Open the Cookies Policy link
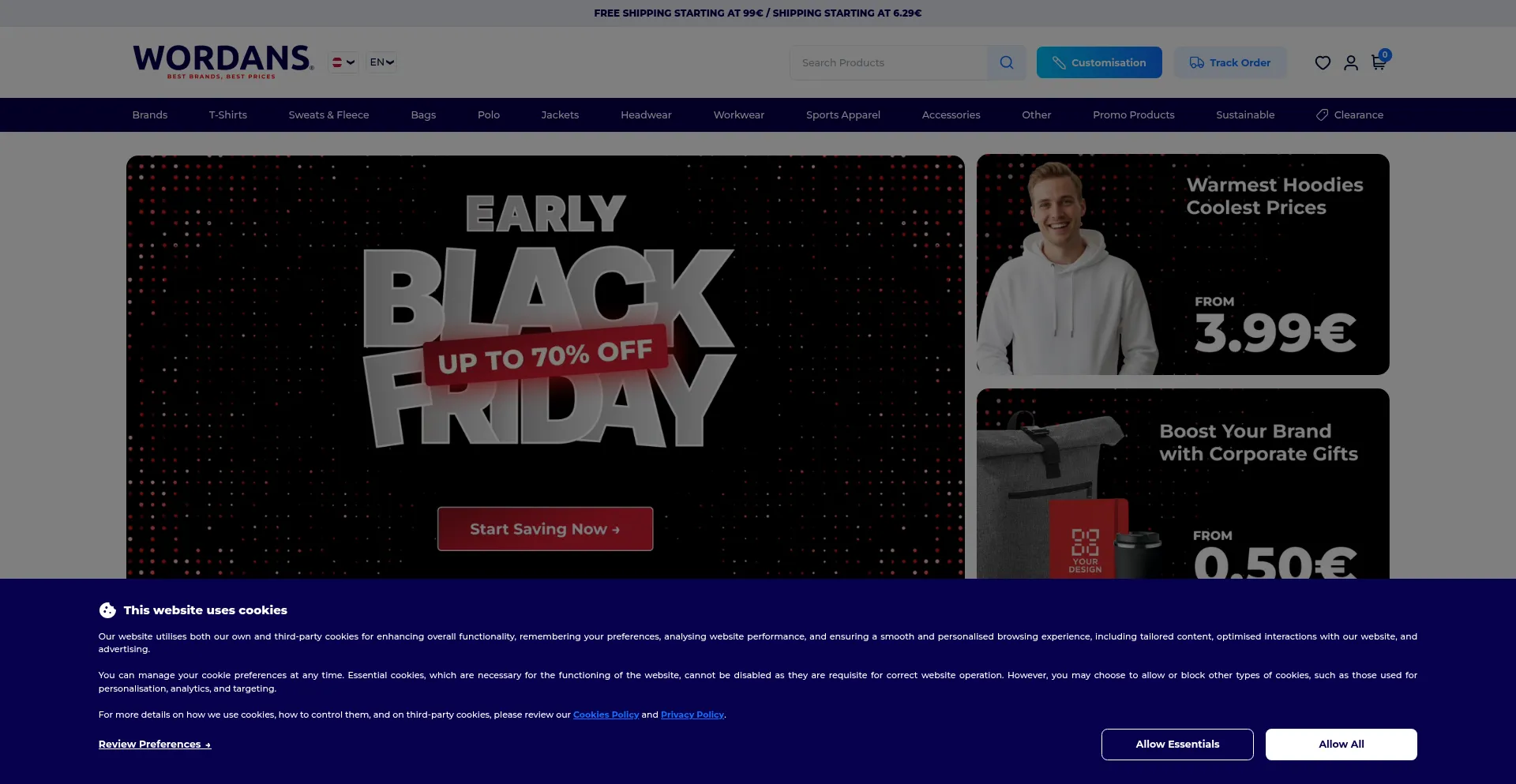1516x784 pixels. (x=606, y=715)
